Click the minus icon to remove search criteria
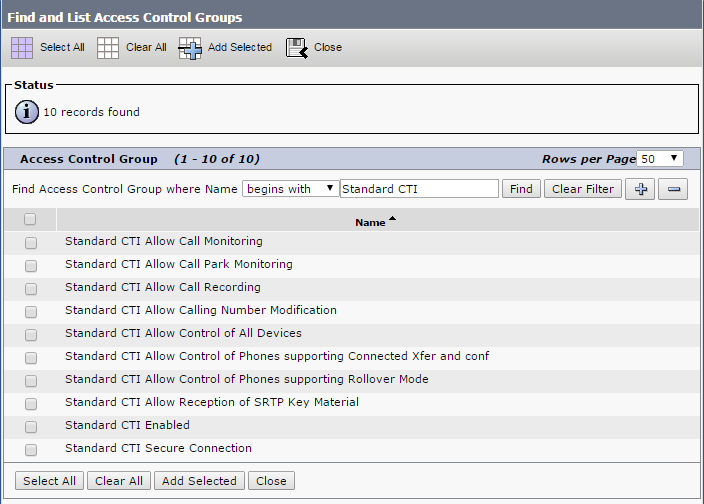The width and height of the screenshot is (704, 504). [673, 189]
